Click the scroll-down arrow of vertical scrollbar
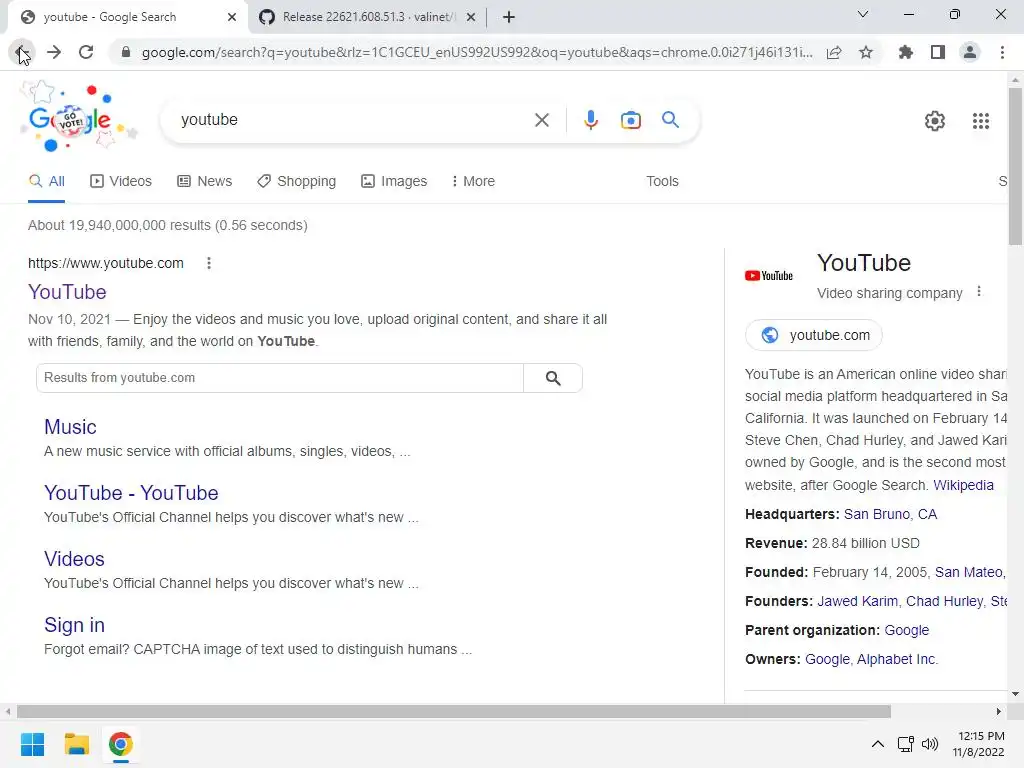The width and height of the screenshot is (1024, 768). (x=1015, y=694)
